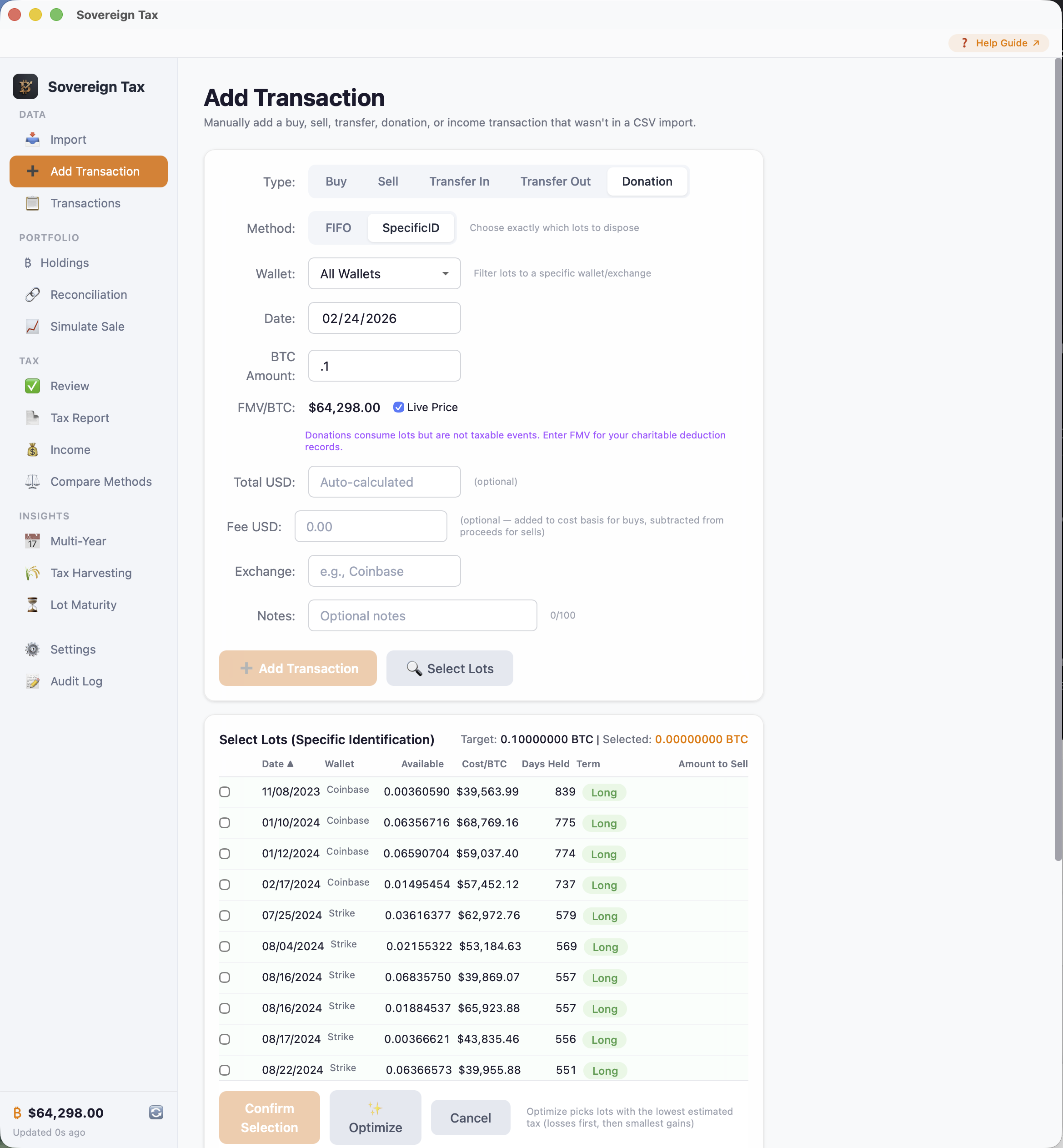This screenshot has width=1063, height=1148.
Task: Switch method to FIFO
Action: (338, 228)
